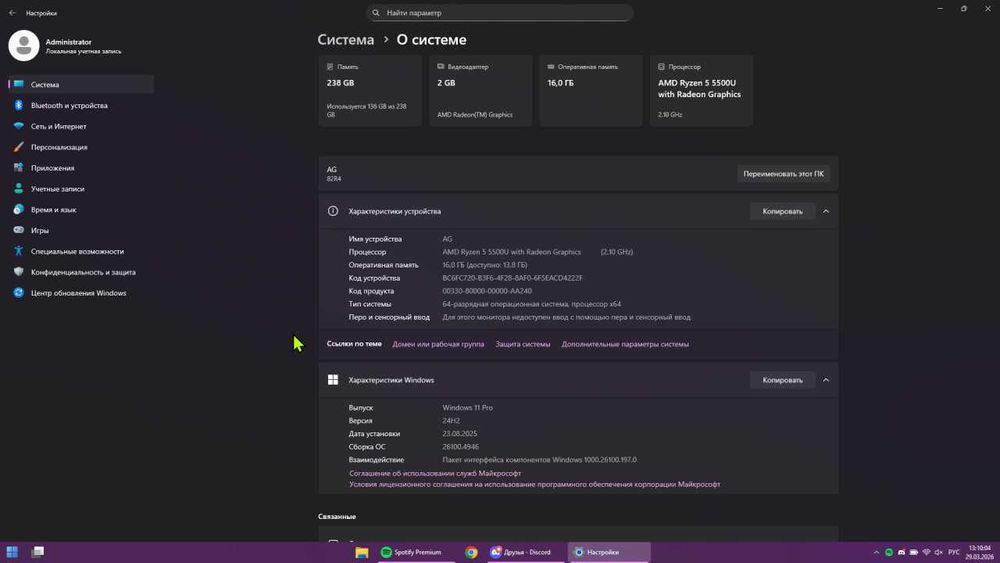Launch File Explorer from the taskbar
This screenshot has width=1000, height=563.
tap(362, 552)
